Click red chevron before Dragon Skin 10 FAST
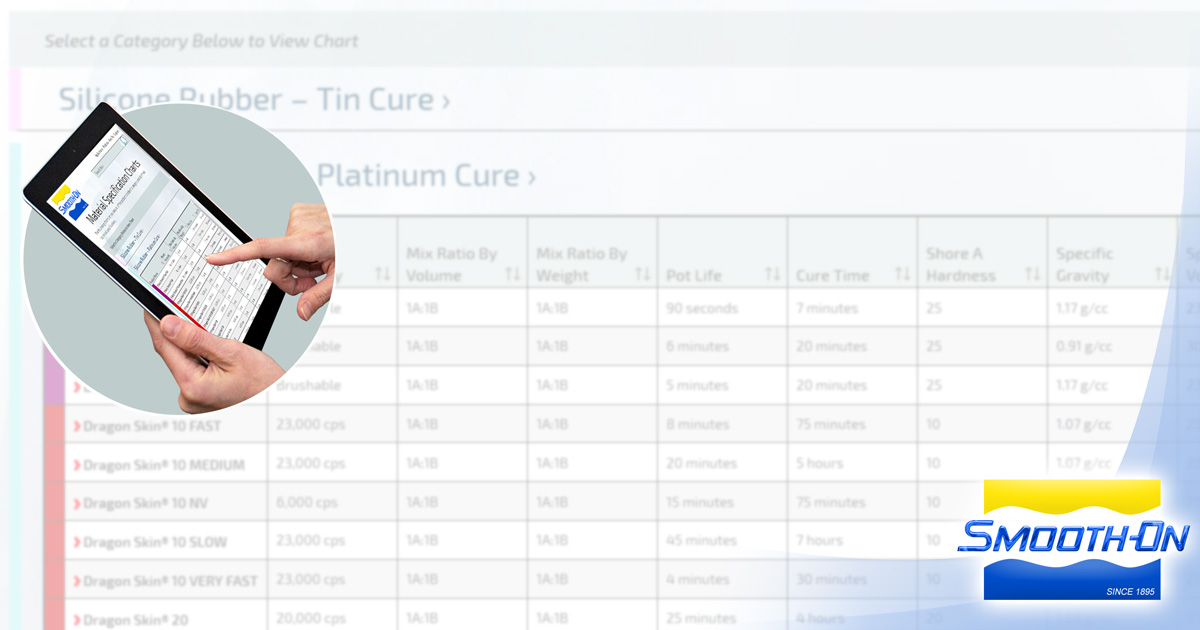Screen dimensions: 1200x630 pyautogui.click(x=77, y=426)
